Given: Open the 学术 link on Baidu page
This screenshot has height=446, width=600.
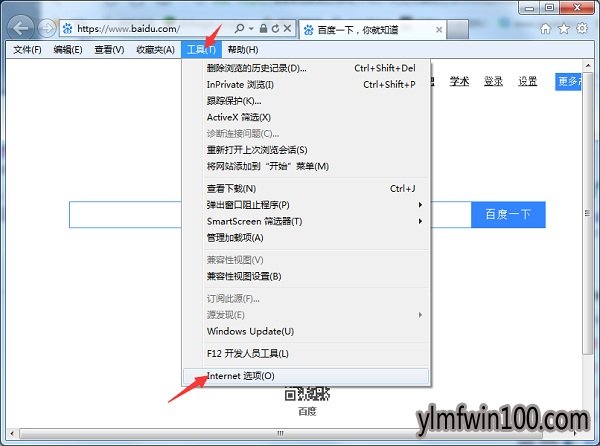Looking at the screenshot, I should pos(459,81).
